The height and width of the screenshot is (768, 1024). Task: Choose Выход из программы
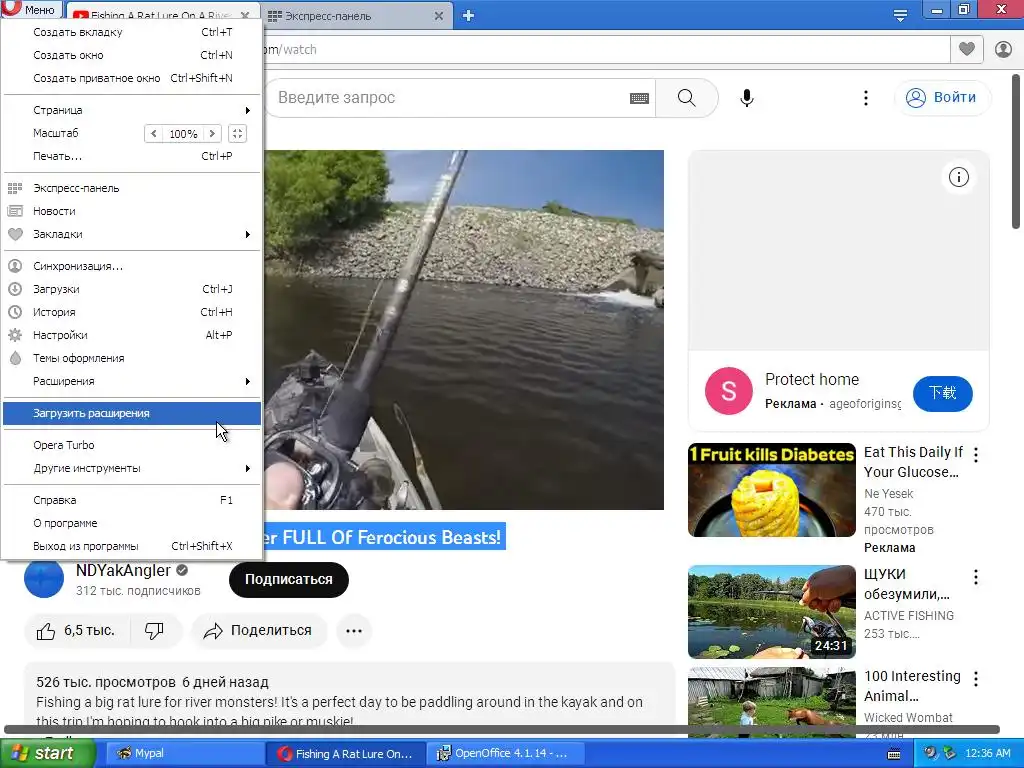[132, 546]
